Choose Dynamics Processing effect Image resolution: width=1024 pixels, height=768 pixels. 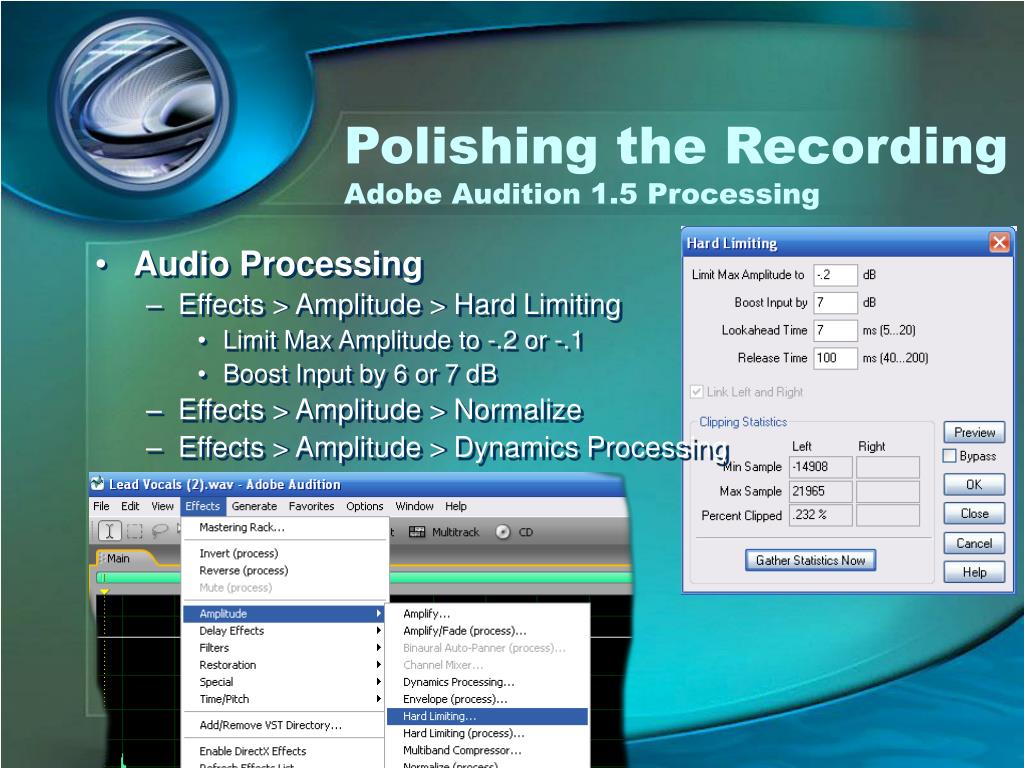[487, 682]
